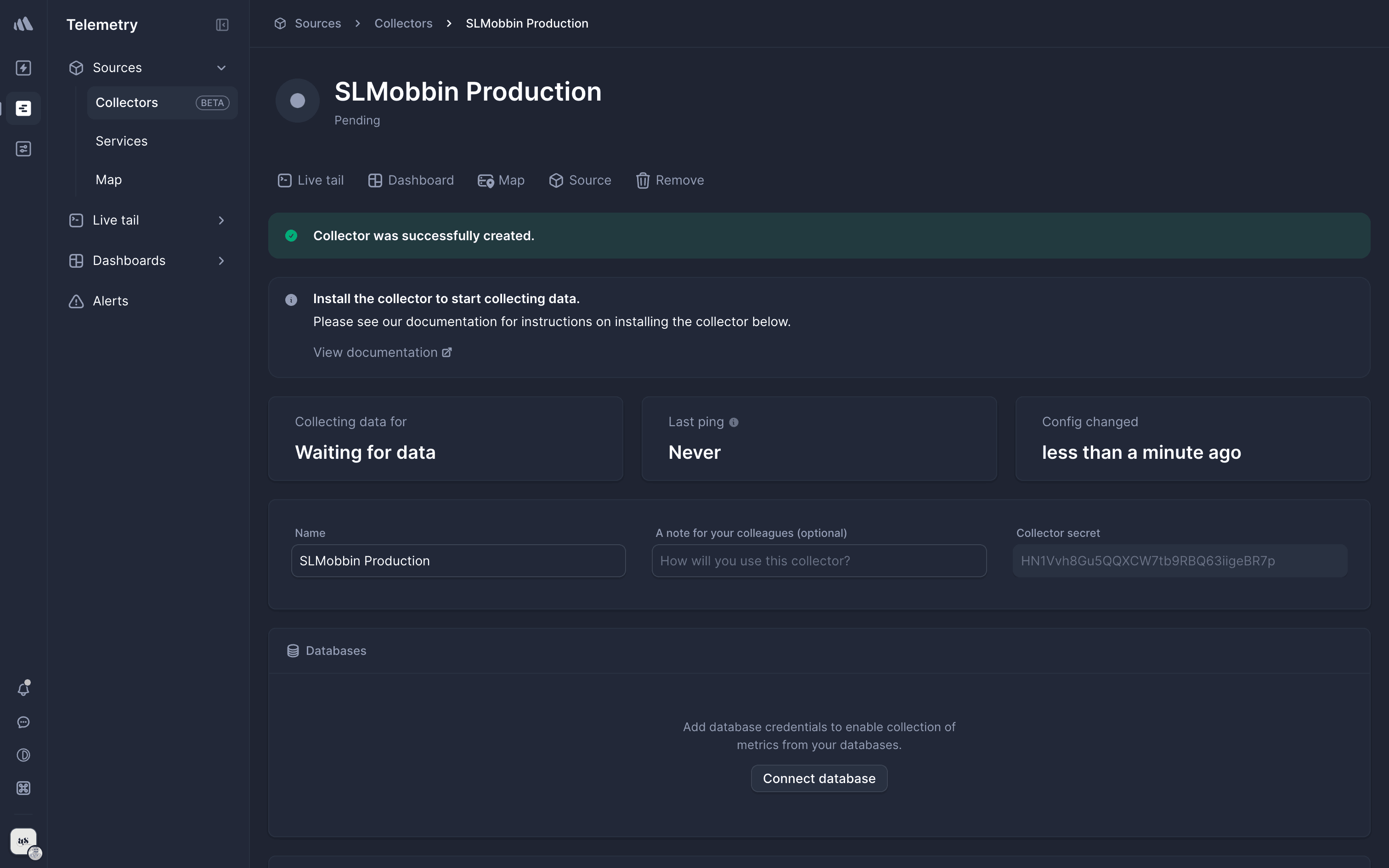Toggle the dark mode half-circle icon
Viewport: 1389px width, 868px height.
point(23,755)
